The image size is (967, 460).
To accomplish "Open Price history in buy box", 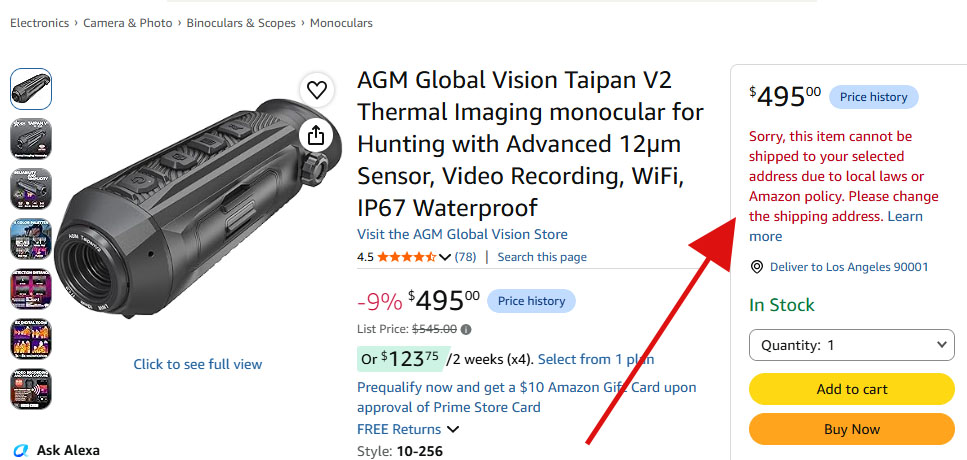I will click(x=873, y=97).
